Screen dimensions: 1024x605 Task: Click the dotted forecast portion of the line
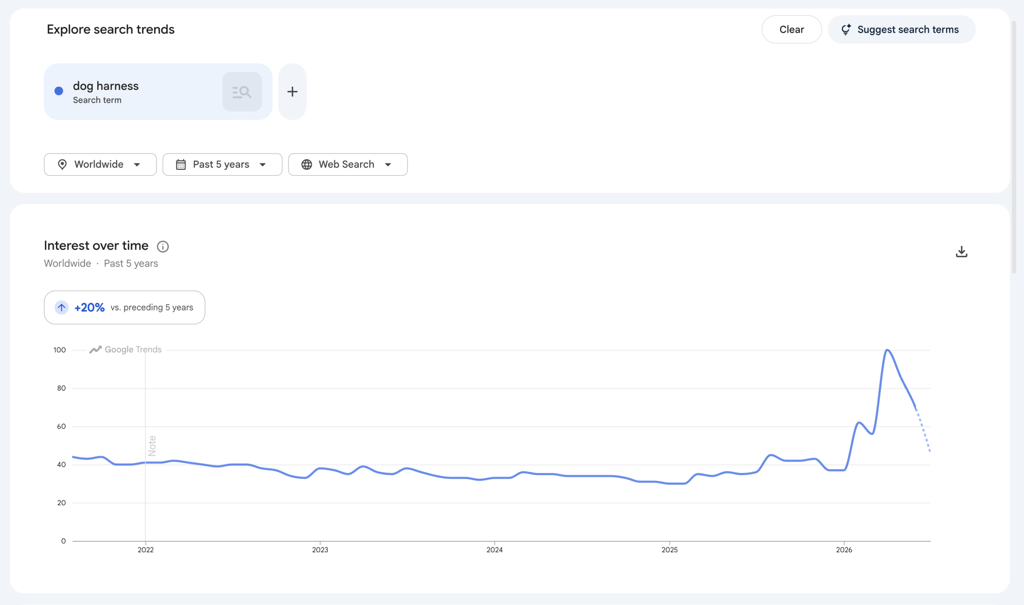point(923,431)
